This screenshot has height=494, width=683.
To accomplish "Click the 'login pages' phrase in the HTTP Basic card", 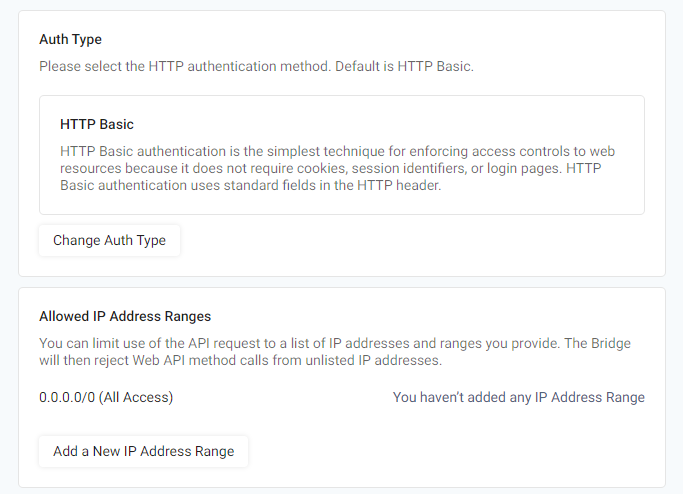I will tap(524, 168).
